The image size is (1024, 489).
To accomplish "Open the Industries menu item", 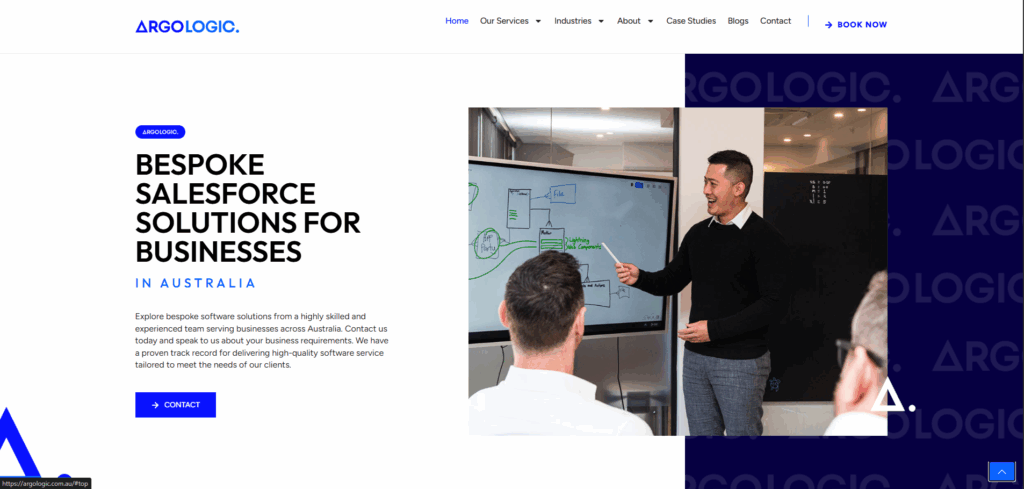I will (x=573, y=21).
